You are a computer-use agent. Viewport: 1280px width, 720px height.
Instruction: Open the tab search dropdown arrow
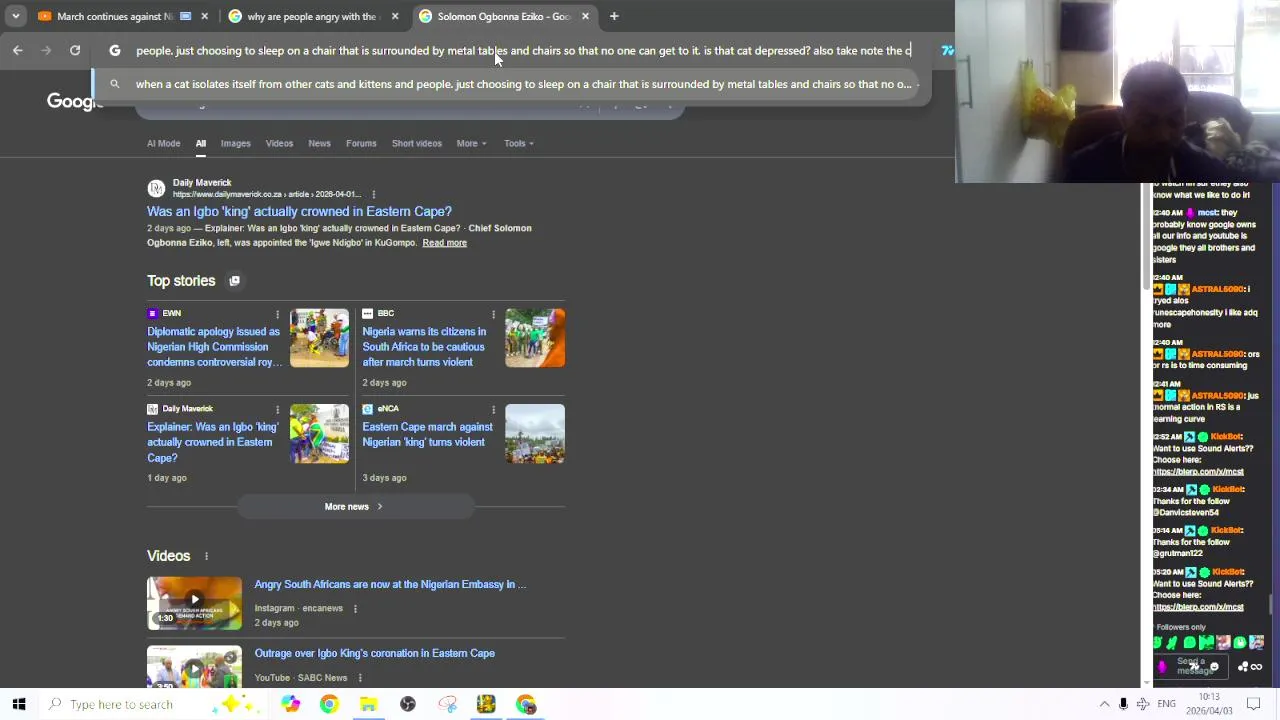click(x=15, y=16)
